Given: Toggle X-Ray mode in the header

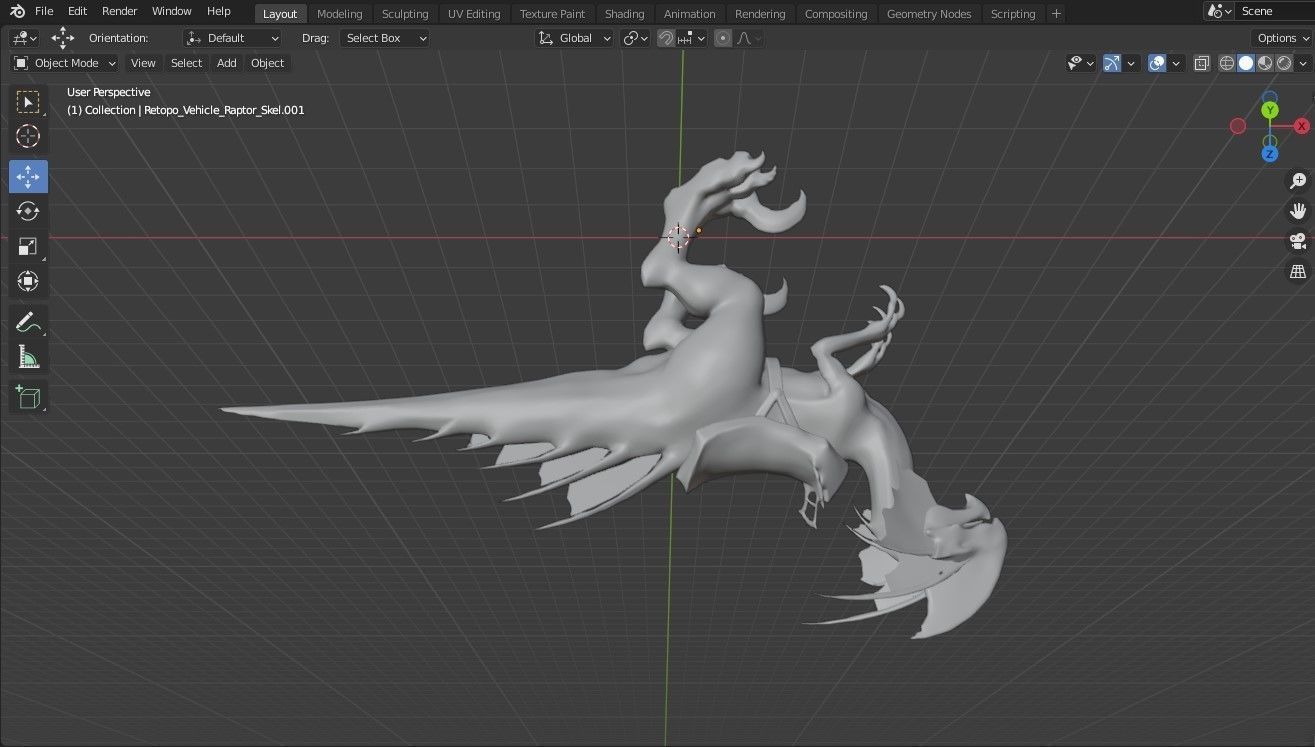Looking at the screenshot, I should pyautogui.click(x=1201, y=63).
